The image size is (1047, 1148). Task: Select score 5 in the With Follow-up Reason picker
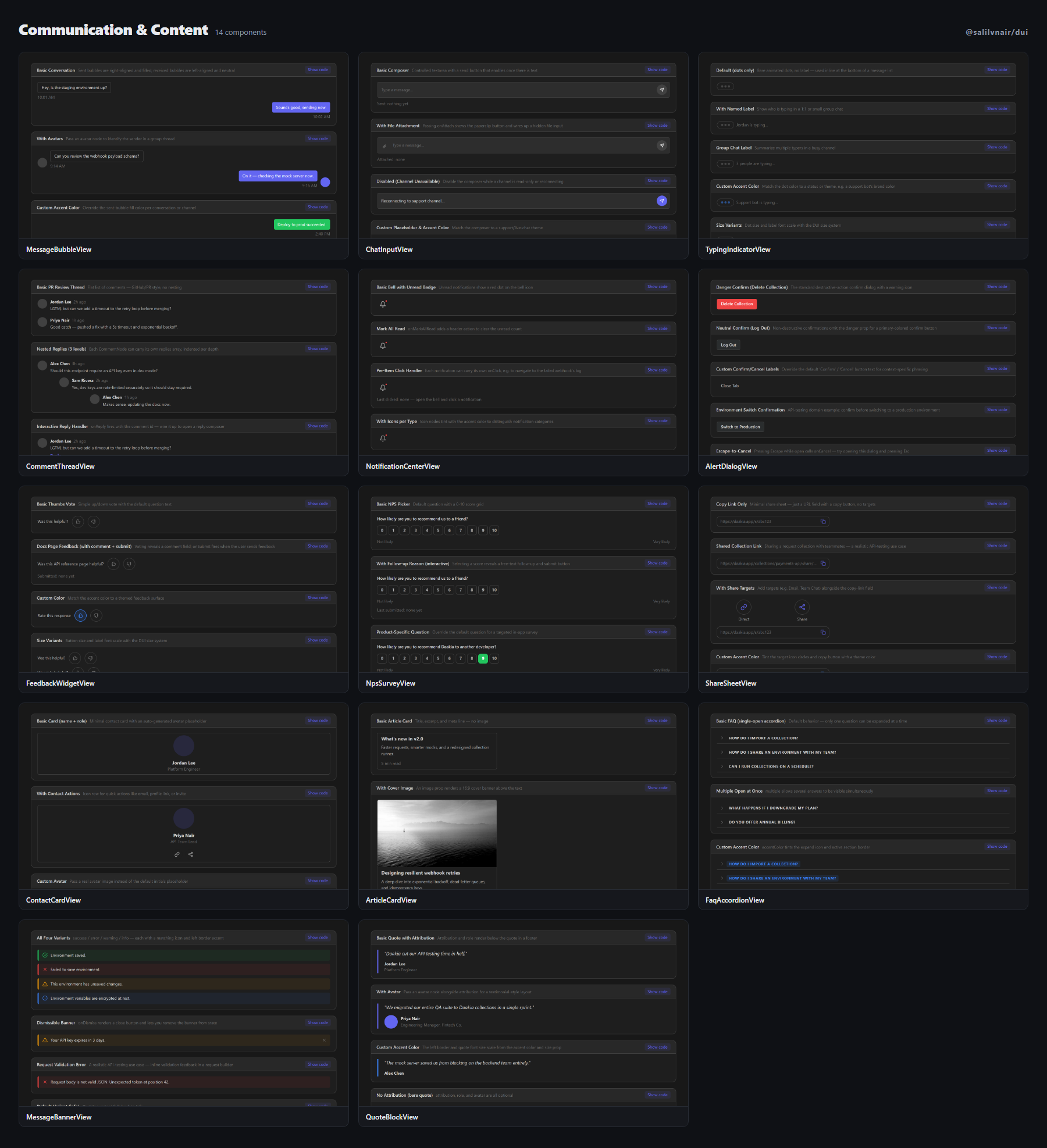438,590
